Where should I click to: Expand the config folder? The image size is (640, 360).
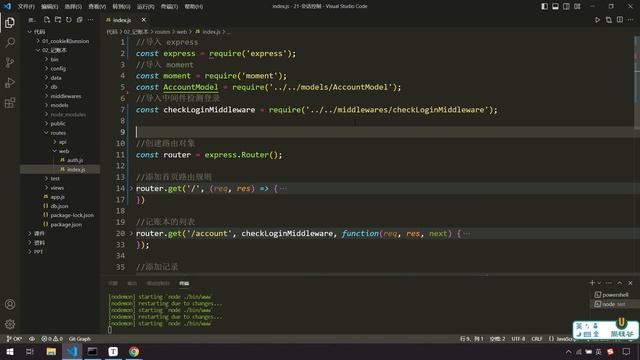click(58, 69)
